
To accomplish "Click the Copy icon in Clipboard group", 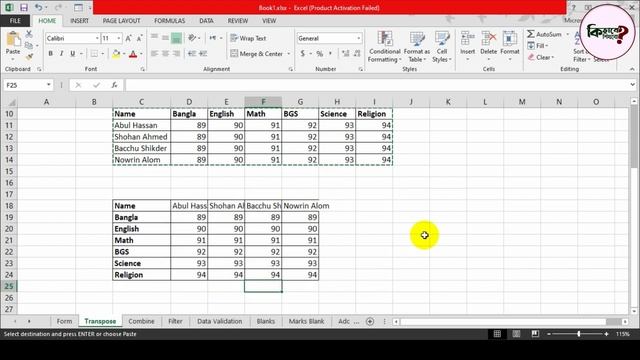I will (x=29, y=45).
